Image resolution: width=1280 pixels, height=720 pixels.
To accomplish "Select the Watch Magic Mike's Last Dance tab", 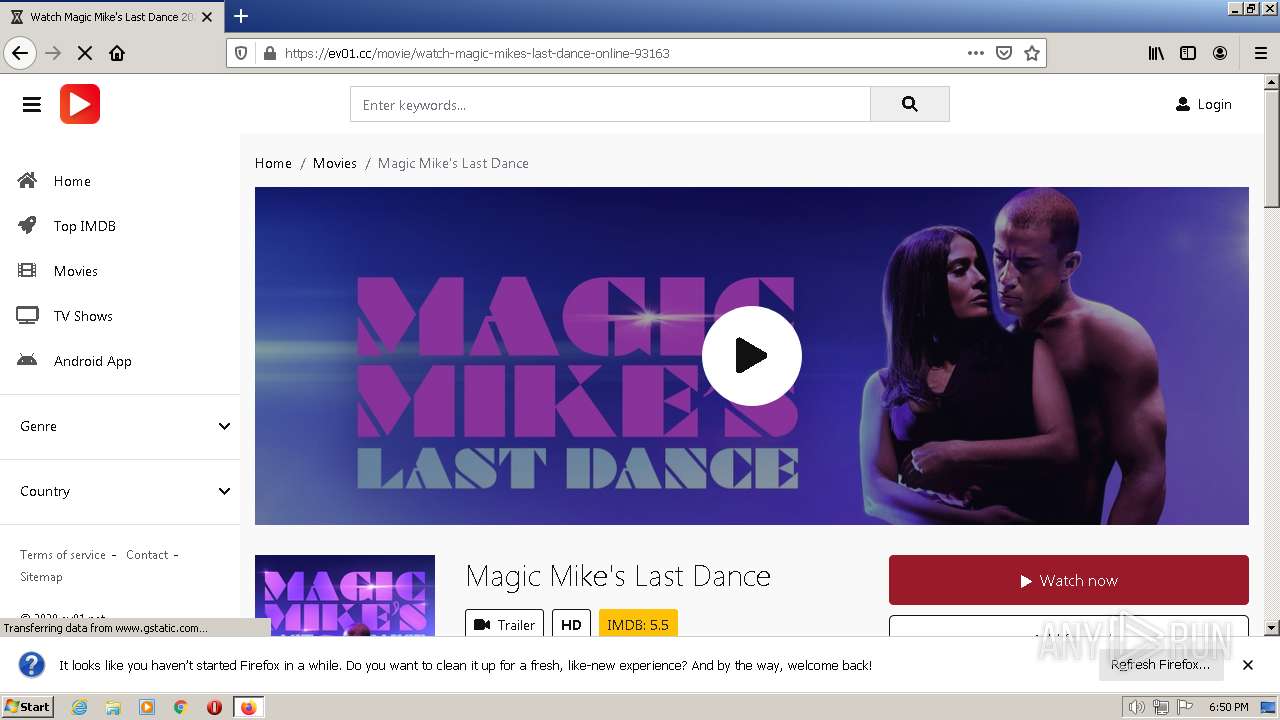I will [112, 17].
